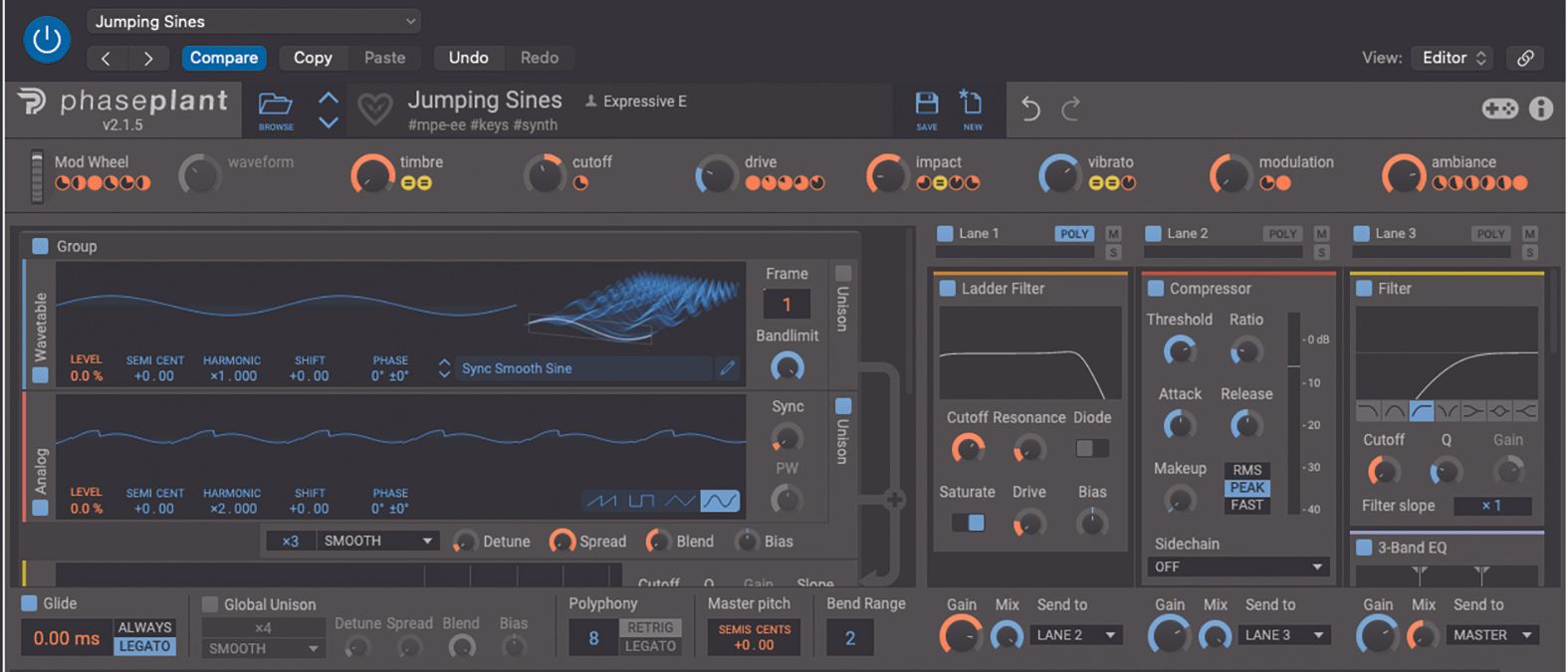Click the add generator plus icon

point(894,500)
